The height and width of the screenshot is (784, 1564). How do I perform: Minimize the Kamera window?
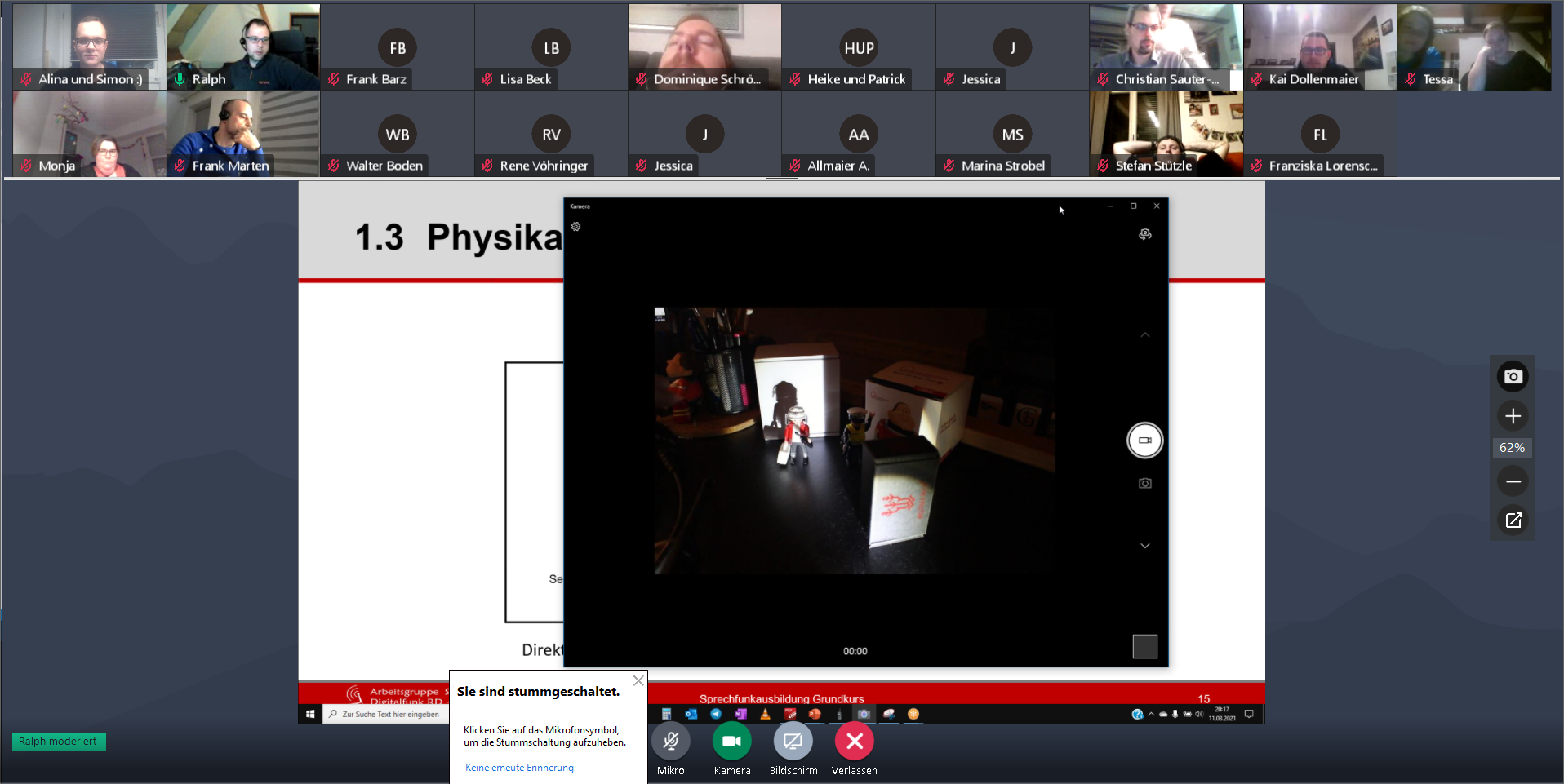click(1110, 206)
